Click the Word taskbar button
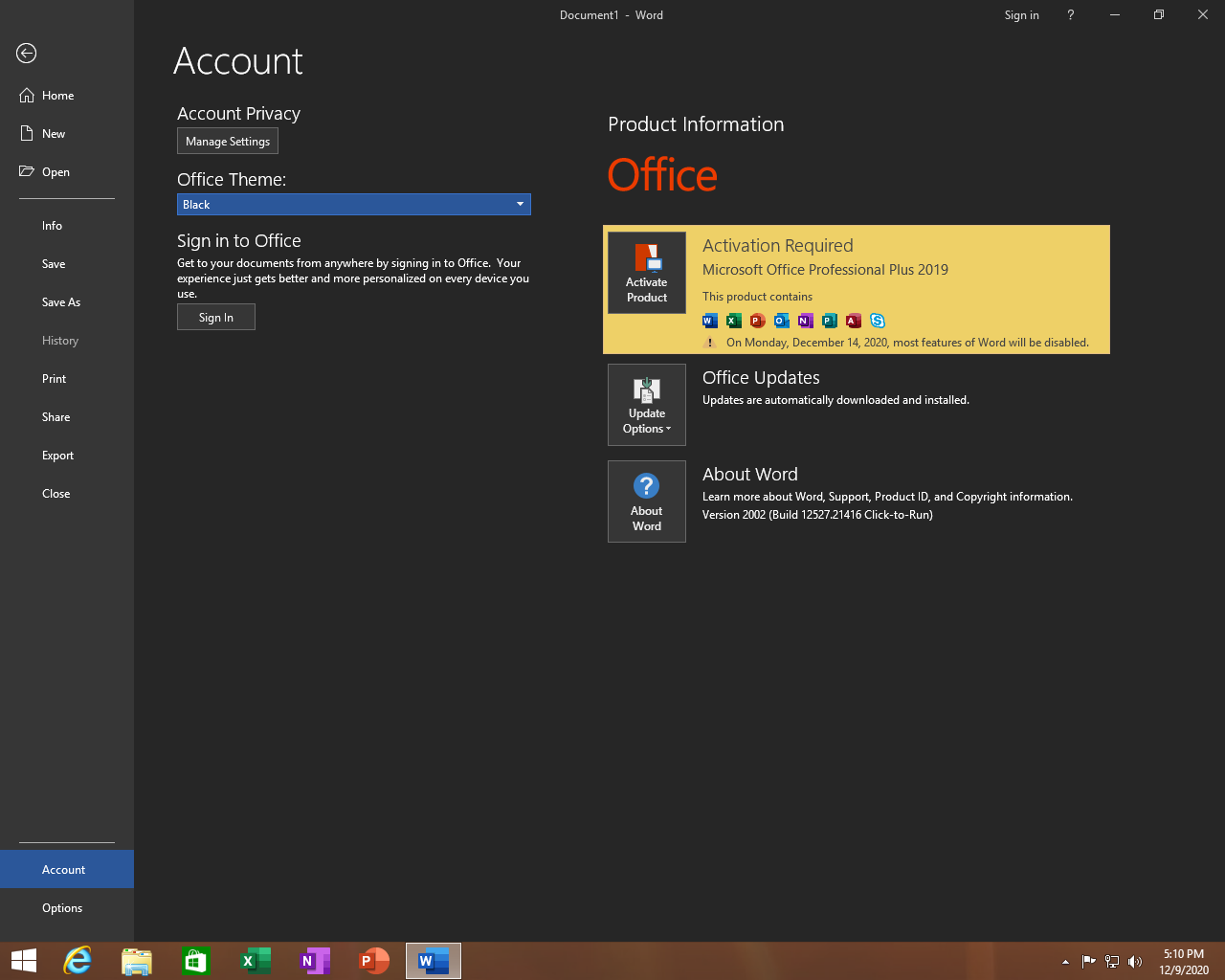The height and width of the screenshot is (980, 1225). click(x=434, y=961)
